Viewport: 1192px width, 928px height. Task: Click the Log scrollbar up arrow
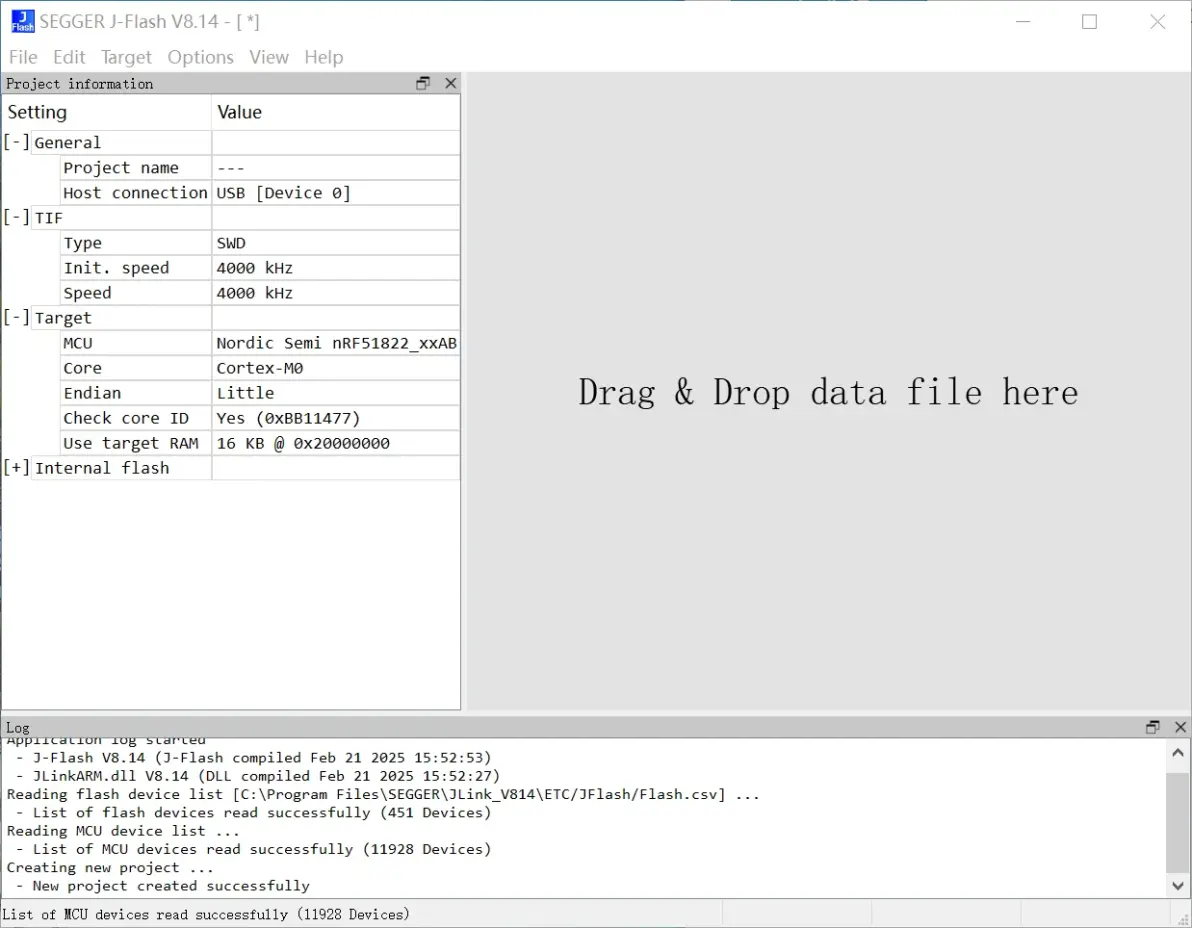(x=1178, y=752)
